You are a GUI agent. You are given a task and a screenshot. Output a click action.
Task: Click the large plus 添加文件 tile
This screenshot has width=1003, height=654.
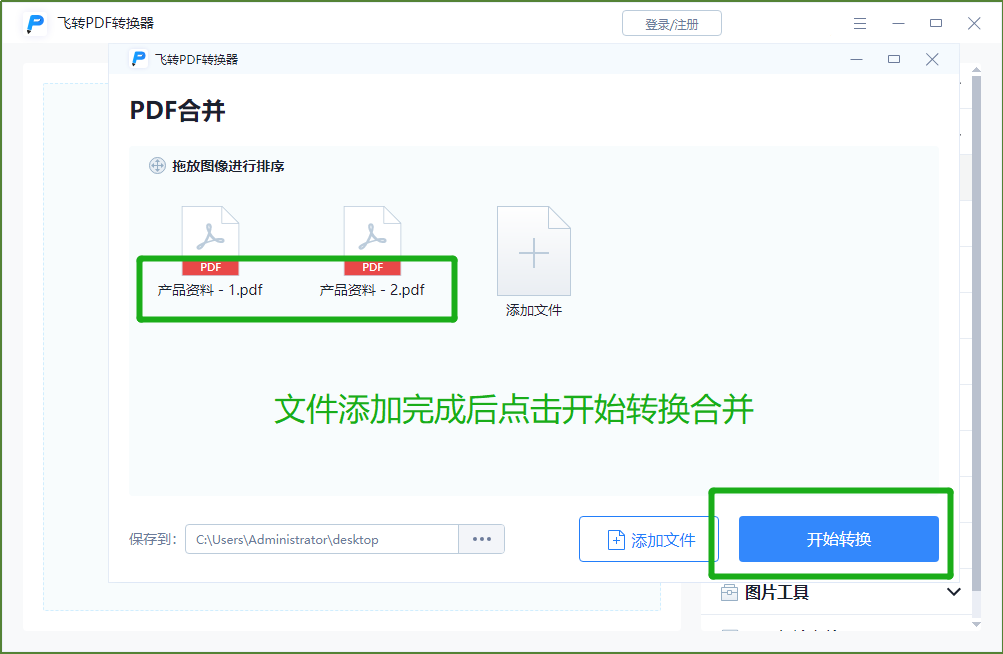pos(534,252)
